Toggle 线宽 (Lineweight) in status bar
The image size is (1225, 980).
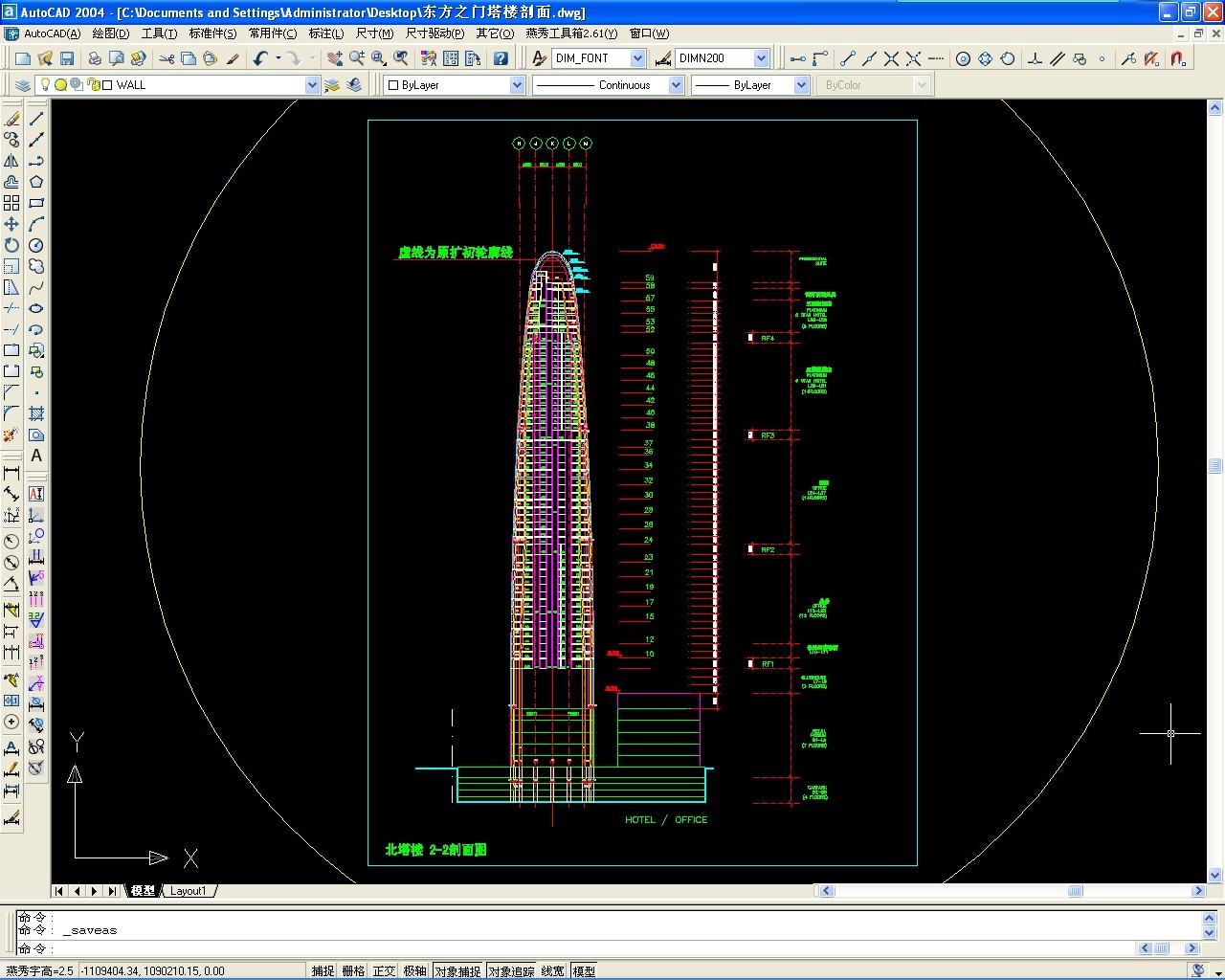[x=552, y=970]
